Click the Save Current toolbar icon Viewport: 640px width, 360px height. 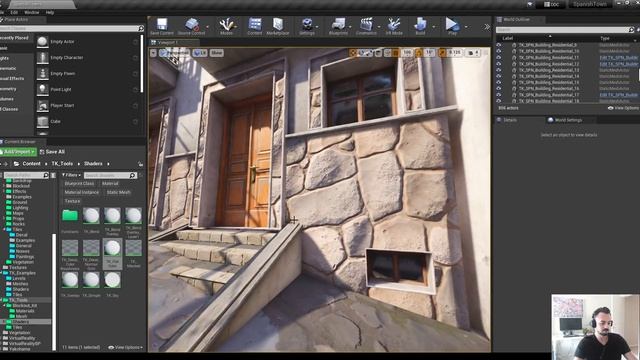pos(162,26)
